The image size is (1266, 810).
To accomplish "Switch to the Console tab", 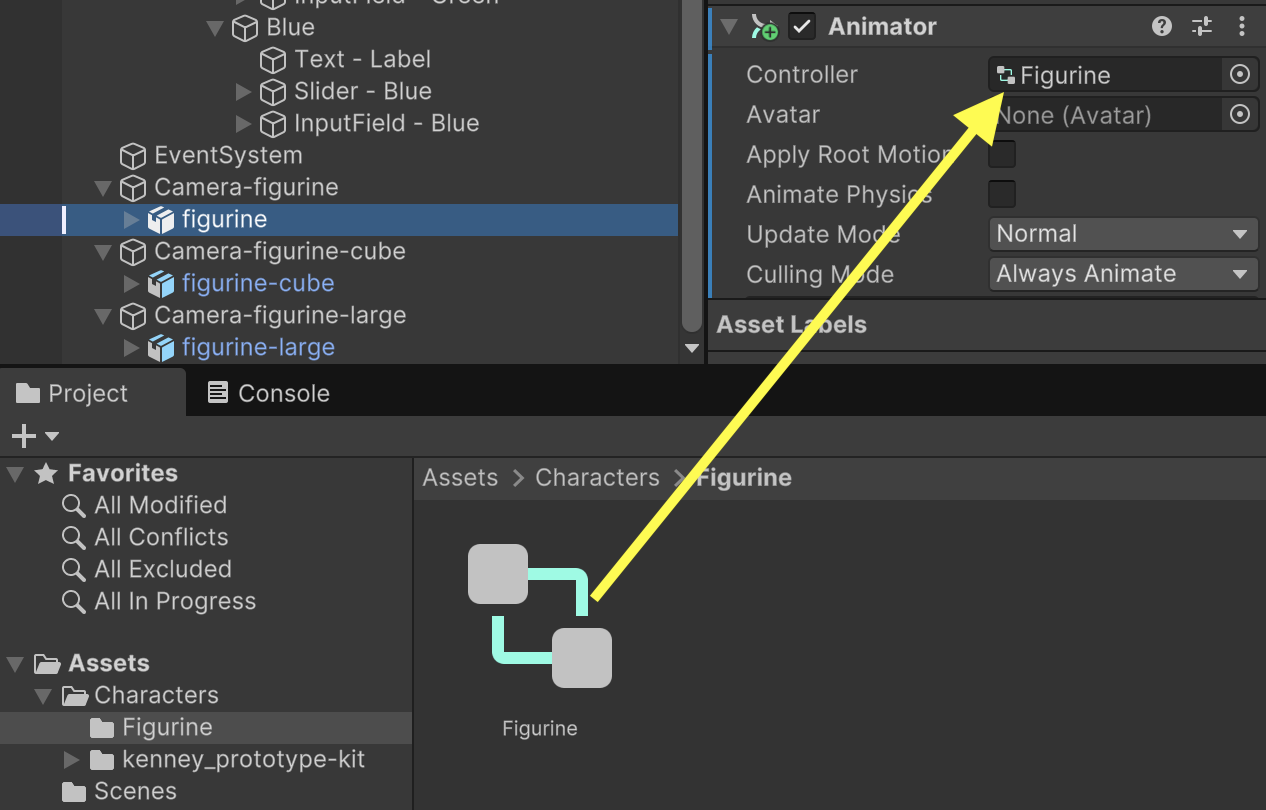I will 268,394.
